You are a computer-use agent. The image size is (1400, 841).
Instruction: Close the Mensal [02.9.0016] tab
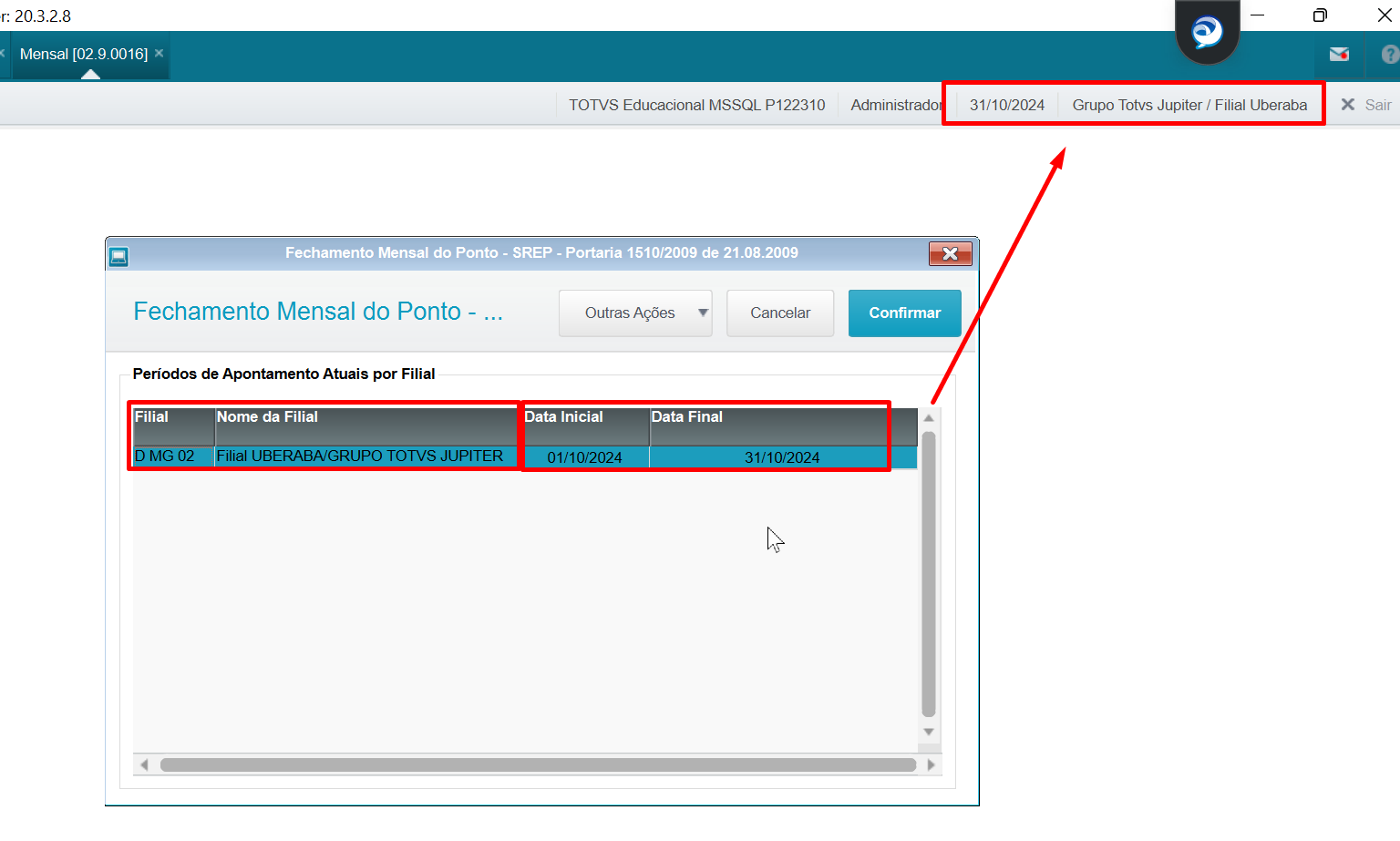[x=159, y=53]
